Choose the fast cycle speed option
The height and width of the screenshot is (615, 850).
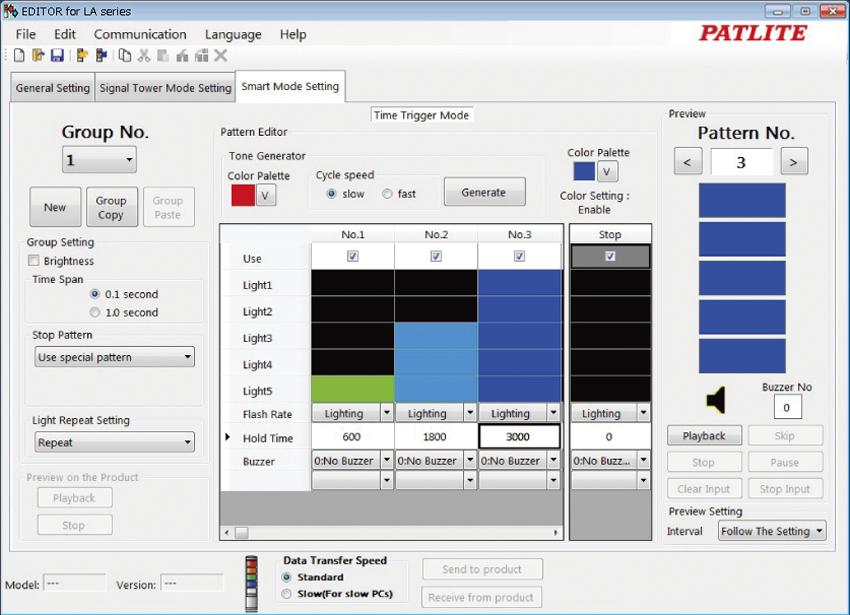pos(387,194)
